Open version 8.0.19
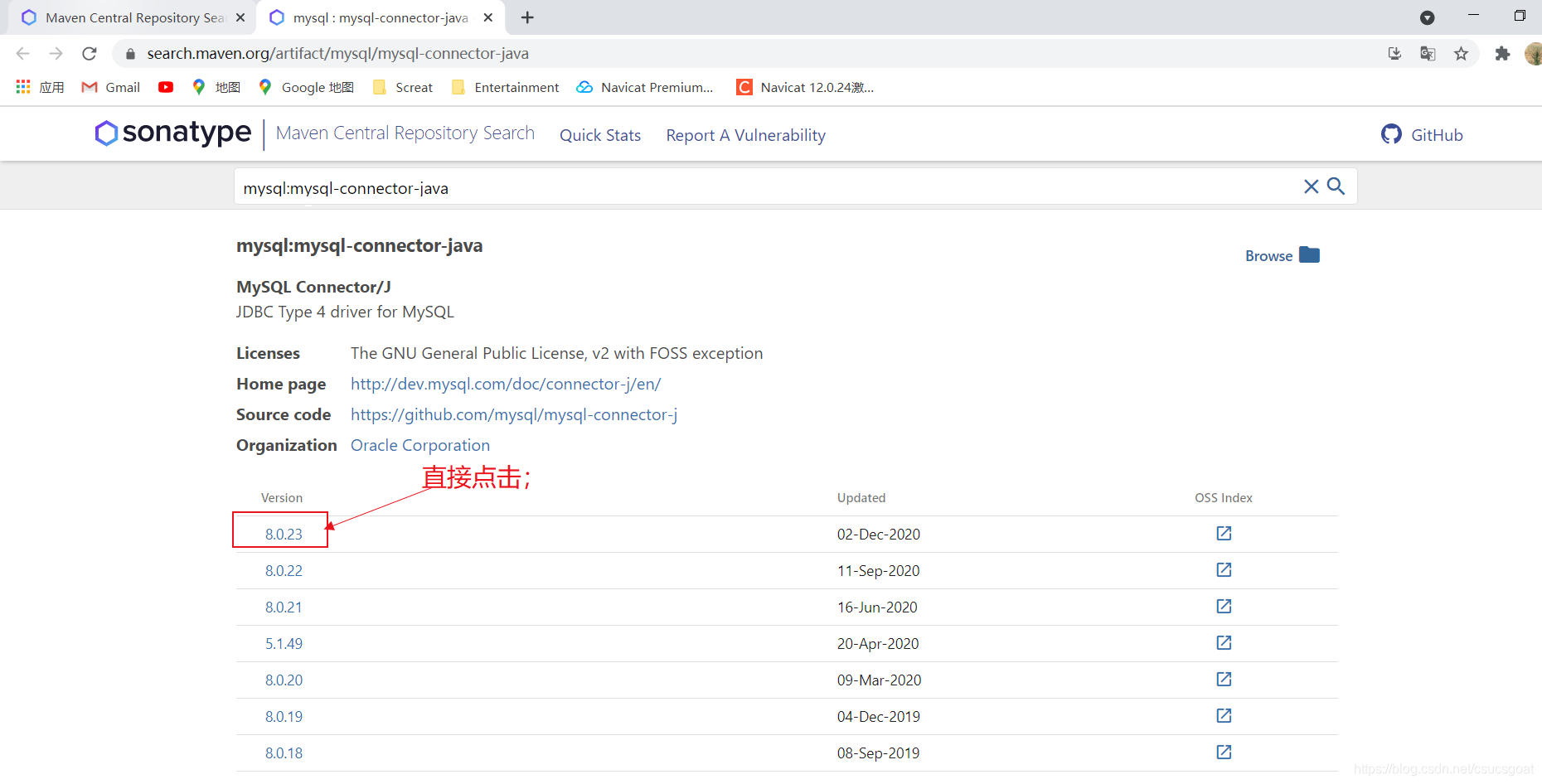Viewport: 1542px width, 784px height. coord(284,717)
